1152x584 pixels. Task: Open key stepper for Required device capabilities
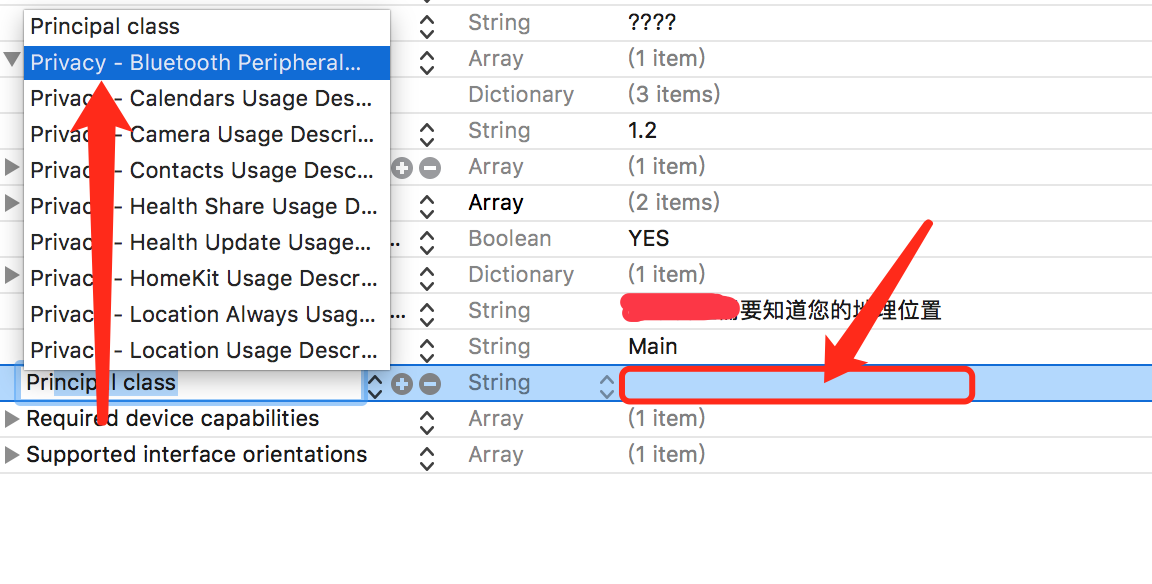427,422
